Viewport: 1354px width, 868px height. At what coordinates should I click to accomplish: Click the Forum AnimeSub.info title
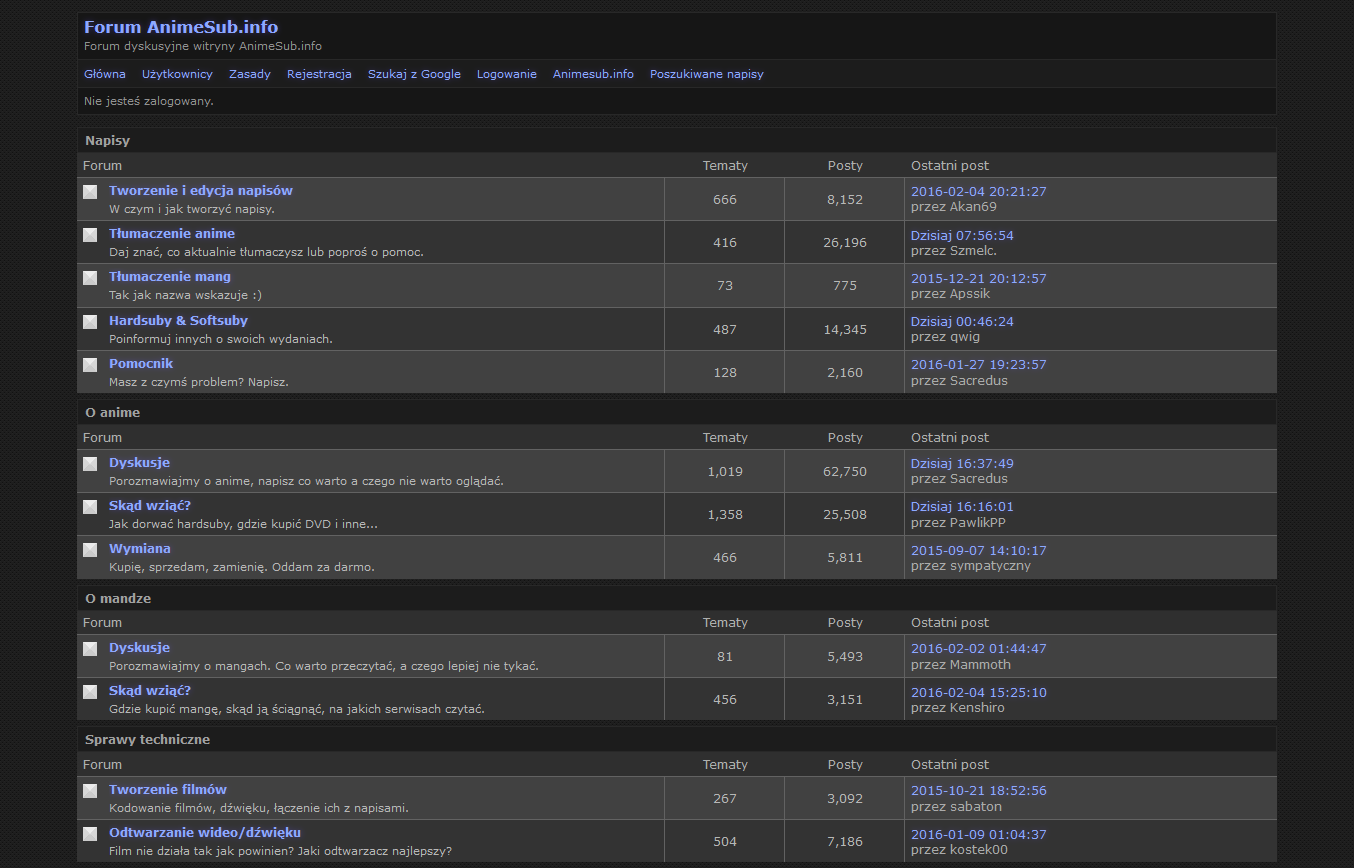coord(181,27)
